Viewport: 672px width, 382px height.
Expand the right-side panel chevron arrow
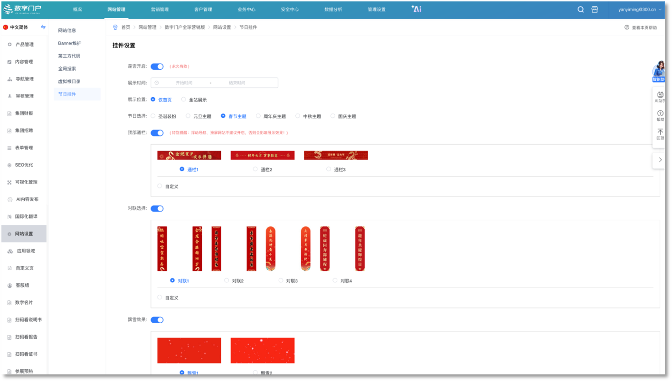[660, 159]
